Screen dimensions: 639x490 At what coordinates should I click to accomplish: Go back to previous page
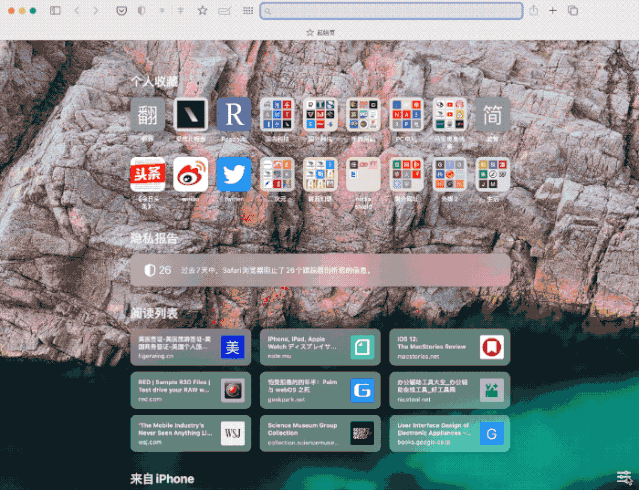pos(79,10)
